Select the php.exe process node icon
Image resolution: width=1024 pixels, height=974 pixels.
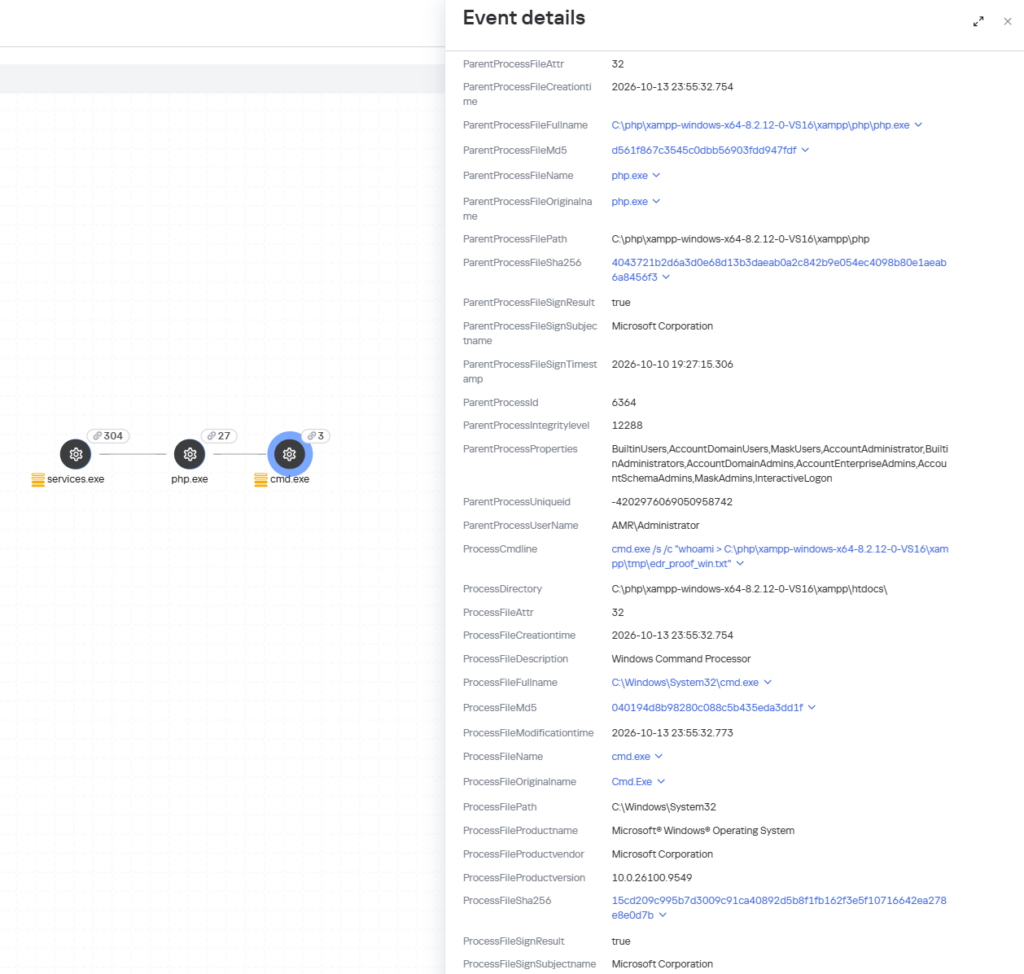(189, 454)
